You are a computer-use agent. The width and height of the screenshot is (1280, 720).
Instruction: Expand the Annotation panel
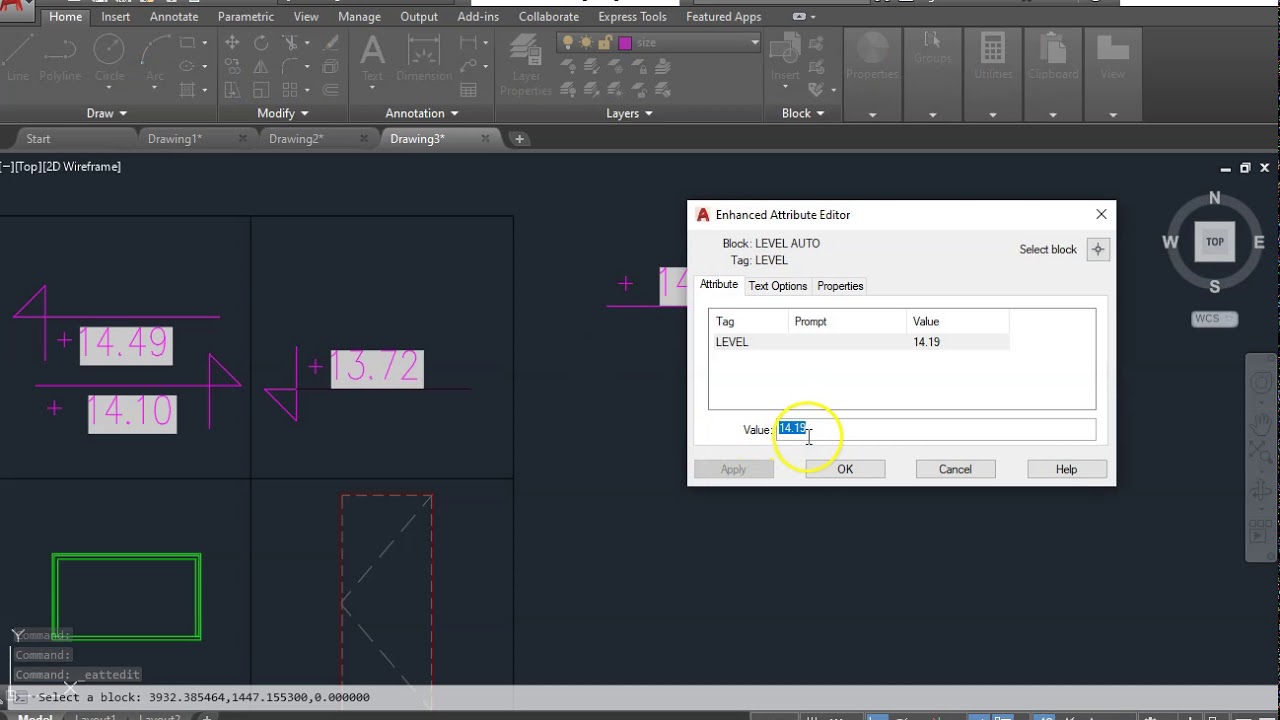[x=422, y=113]
